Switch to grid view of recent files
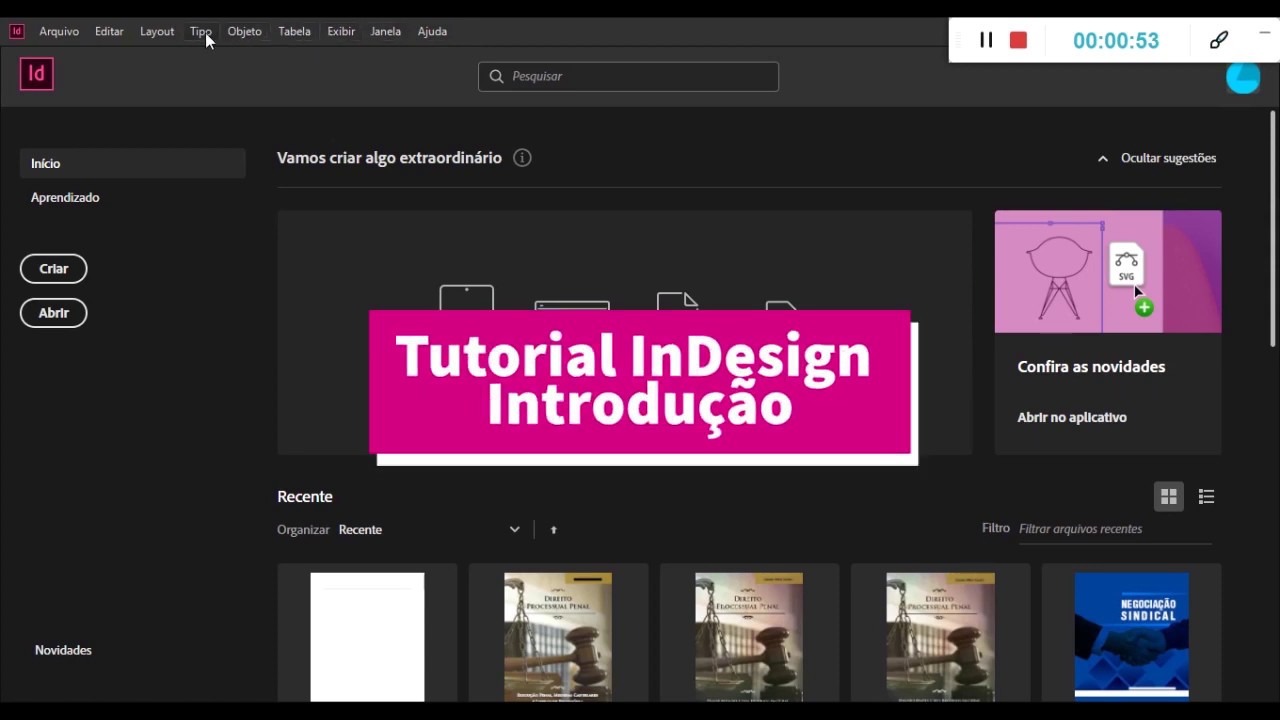The image size is (1280, 720). [x=1169, y=497]
